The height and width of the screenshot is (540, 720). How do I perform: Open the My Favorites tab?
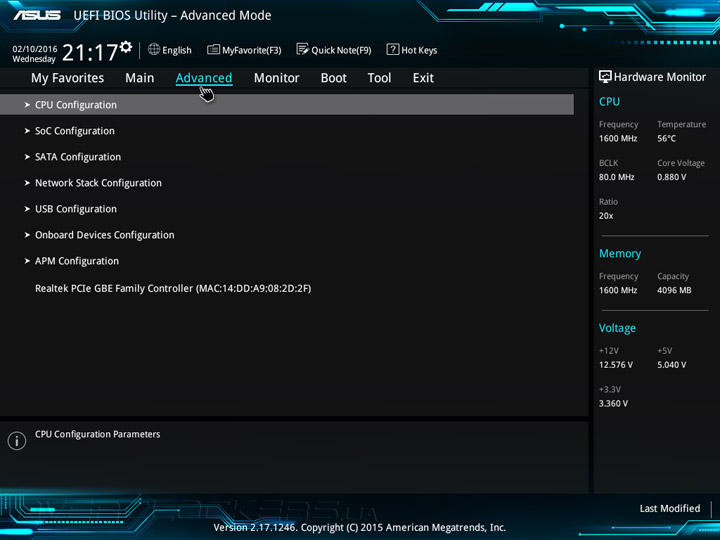[68, 78]
